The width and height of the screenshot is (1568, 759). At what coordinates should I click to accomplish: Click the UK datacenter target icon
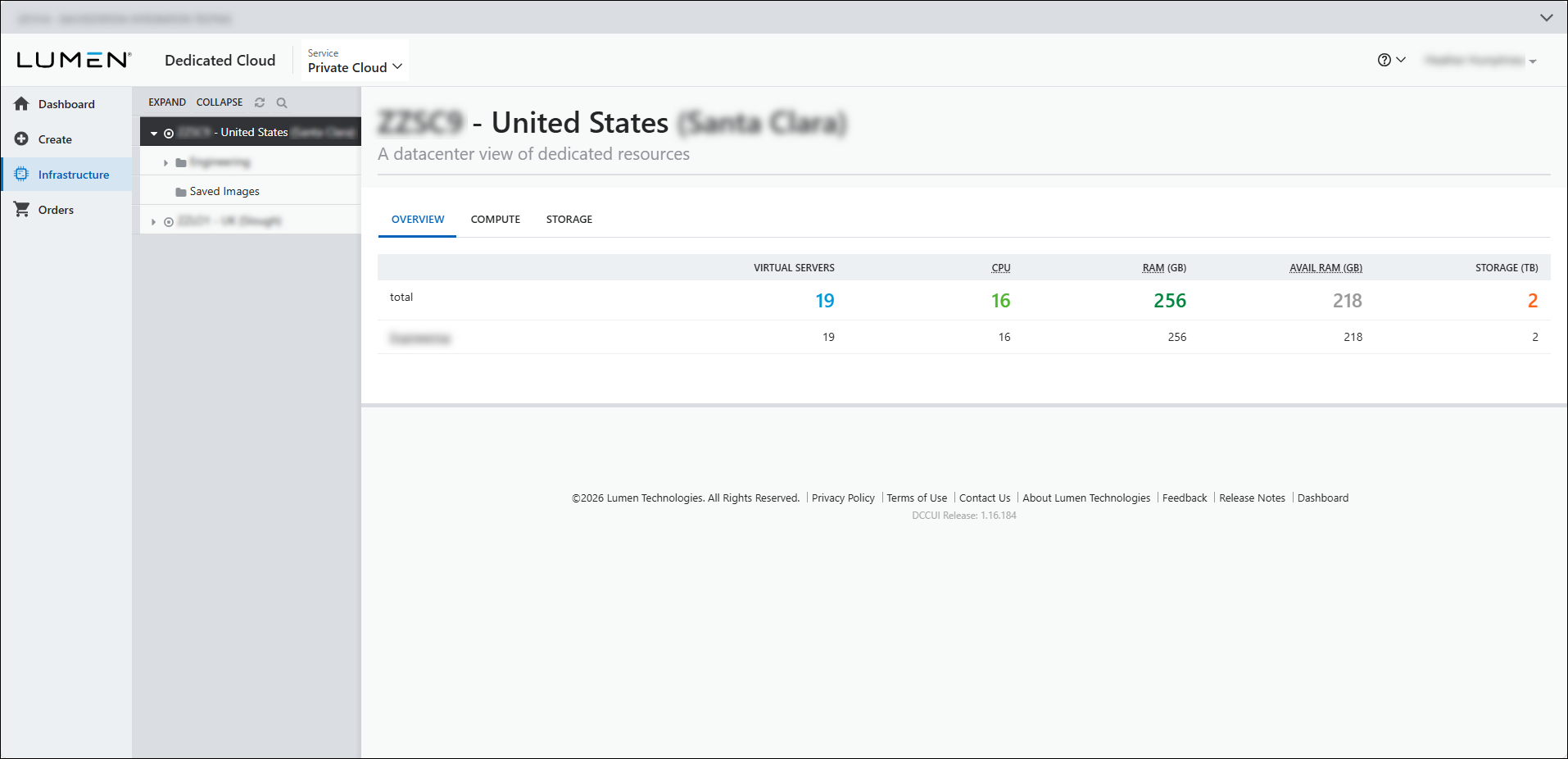pyautogui.click(x=169, y=221)
